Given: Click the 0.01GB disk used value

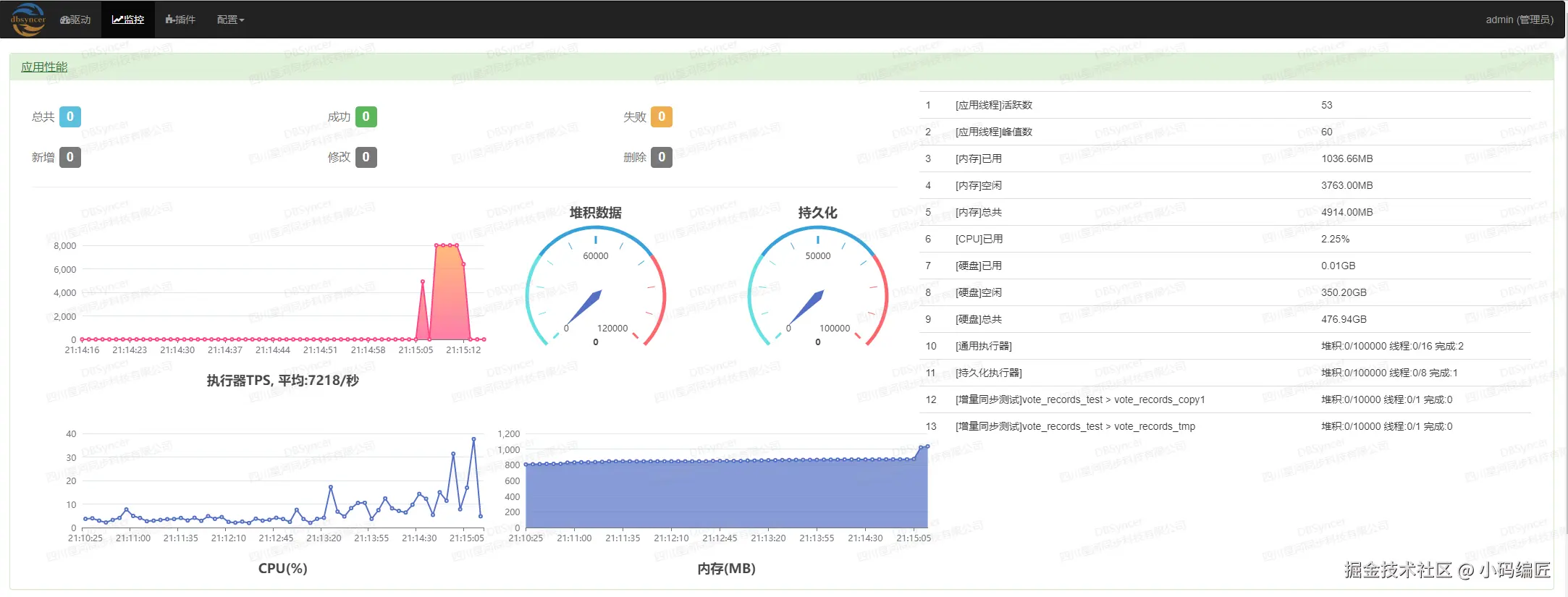Looking at the screenshot, I should [x=1339, y=266].
